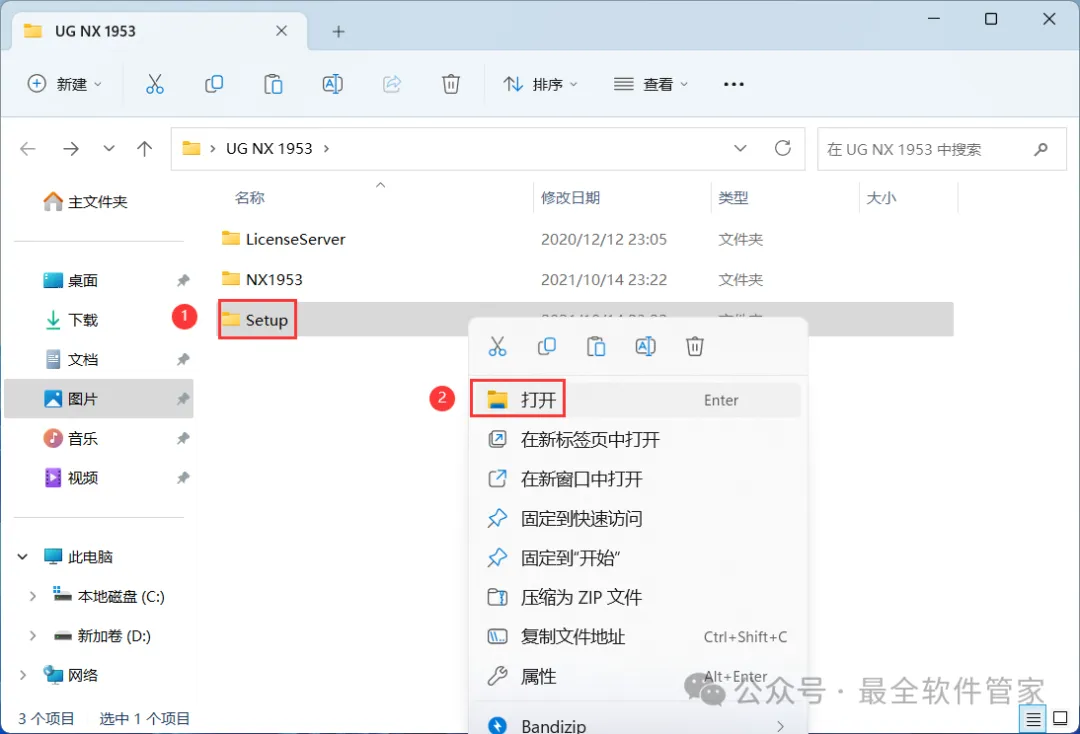Sort by 类型 column header

(733, 198)
